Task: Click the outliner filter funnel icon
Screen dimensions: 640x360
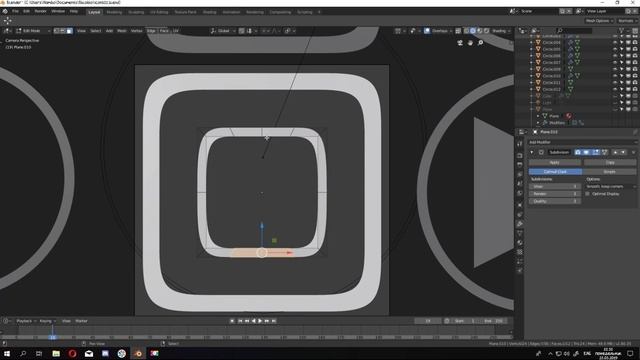Action: coord(622,31)
